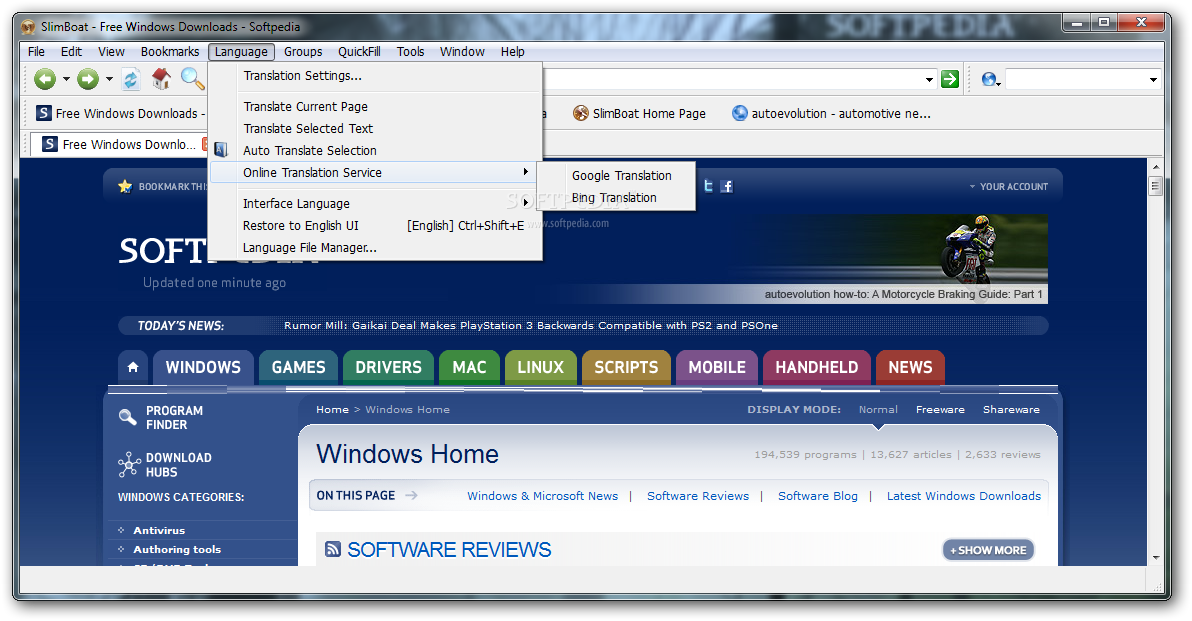This screenshot has height=621, width=1192.
Task: Switch to the SCRIPTS tab
Action: point(626,367)
